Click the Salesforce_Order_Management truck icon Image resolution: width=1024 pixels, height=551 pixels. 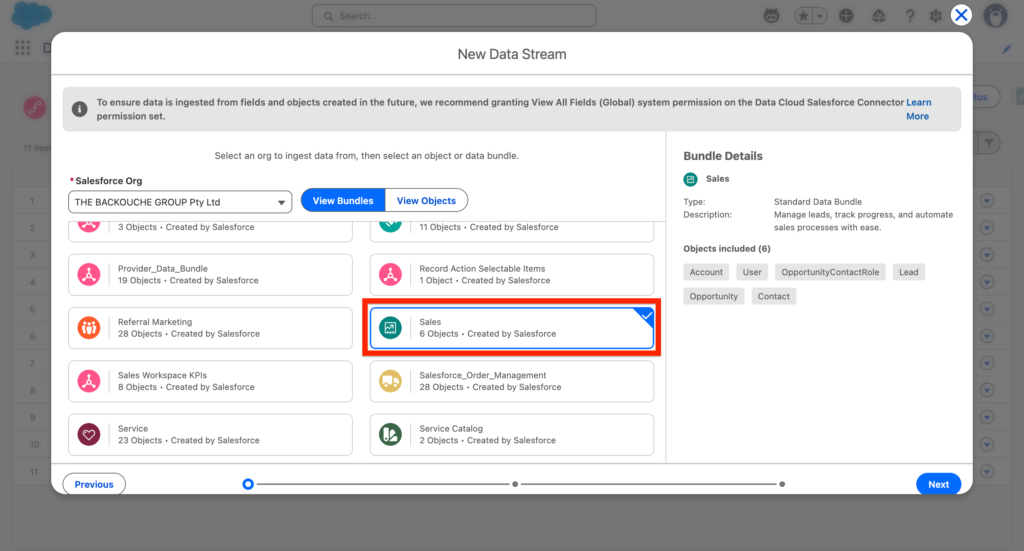(x=391, y=381)
